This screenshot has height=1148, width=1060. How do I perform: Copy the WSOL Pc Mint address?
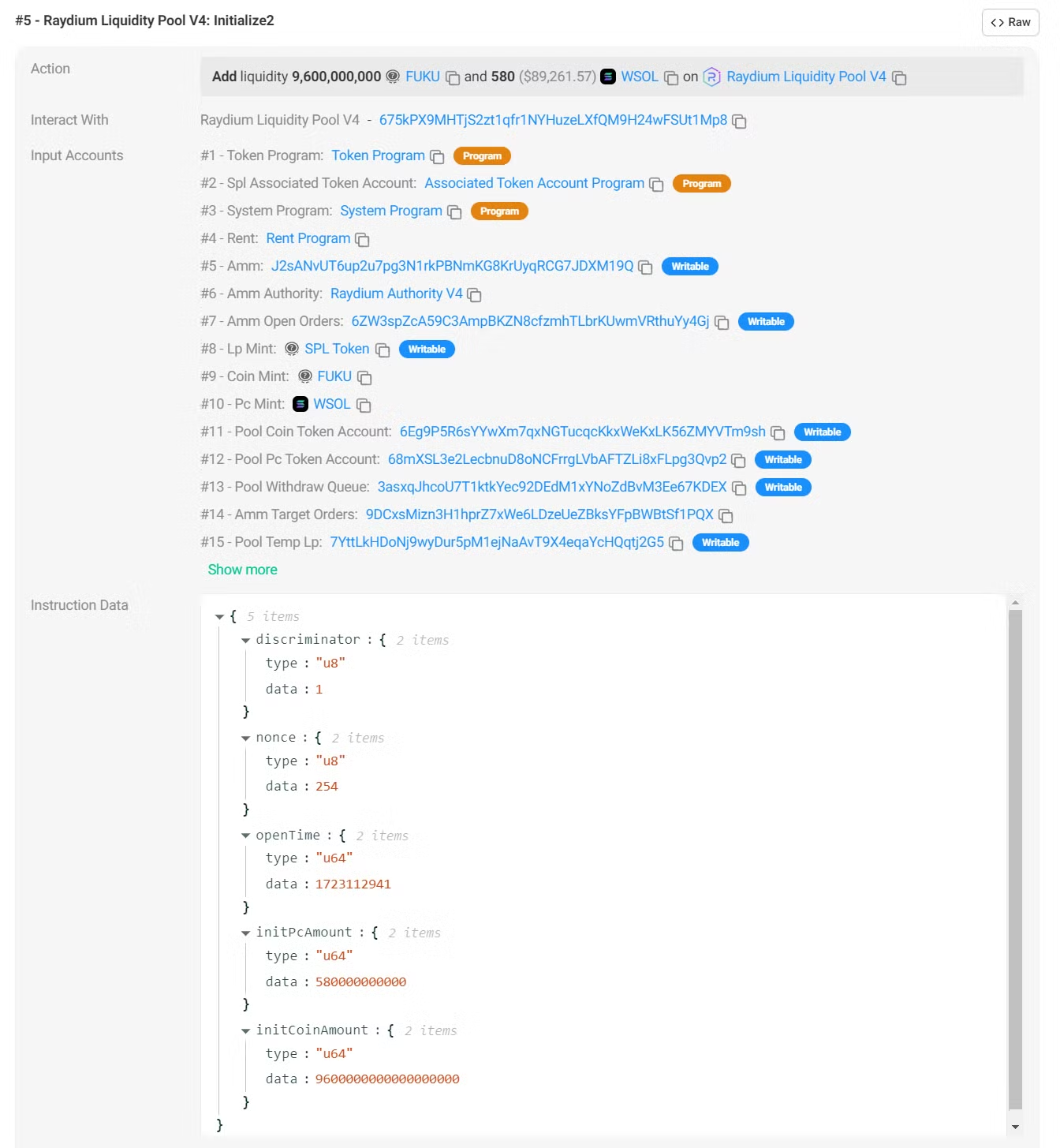(364, 406)
